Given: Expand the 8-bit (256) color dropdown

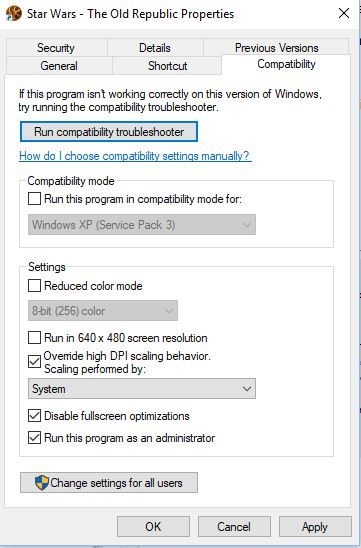Looking at the screenshot, I should tap(103, 310).
